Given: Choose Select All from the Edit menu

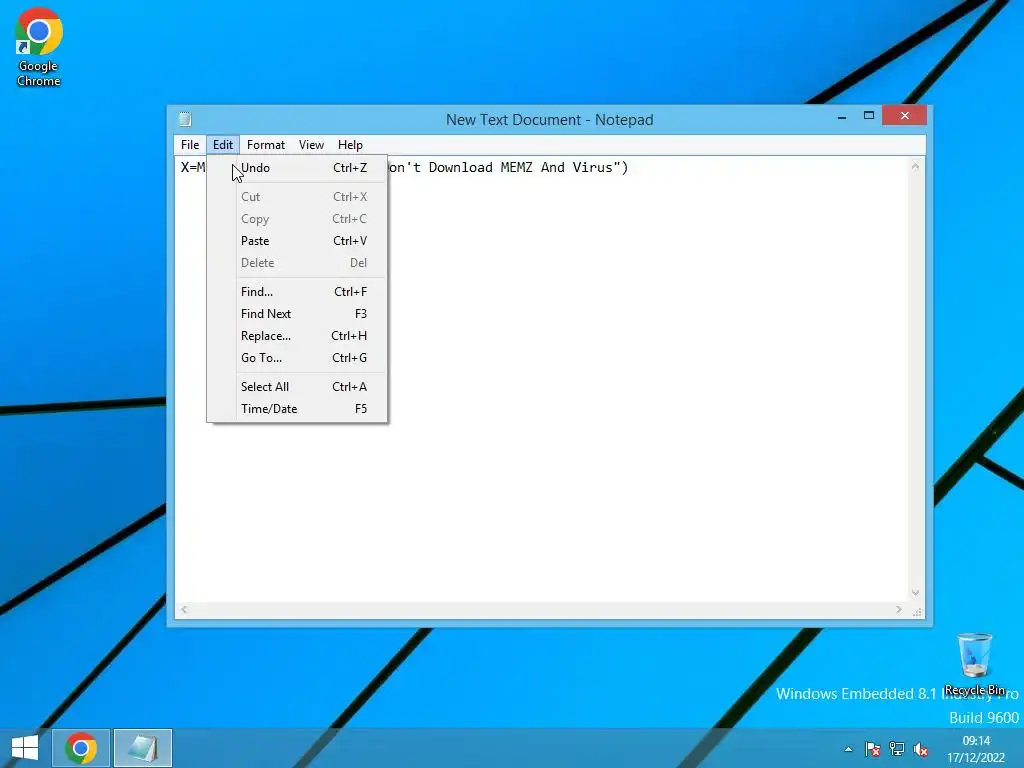Looking at the screenshot, I should (x=297, y=387).
